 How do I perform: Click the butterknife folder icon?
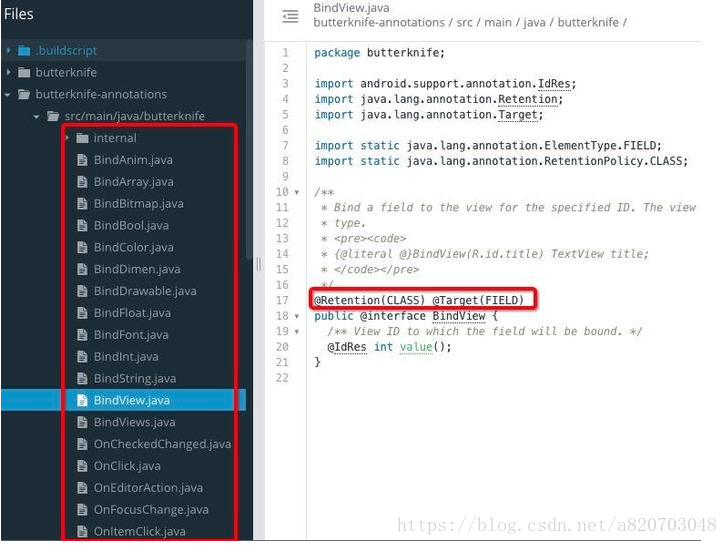(24, 72)
